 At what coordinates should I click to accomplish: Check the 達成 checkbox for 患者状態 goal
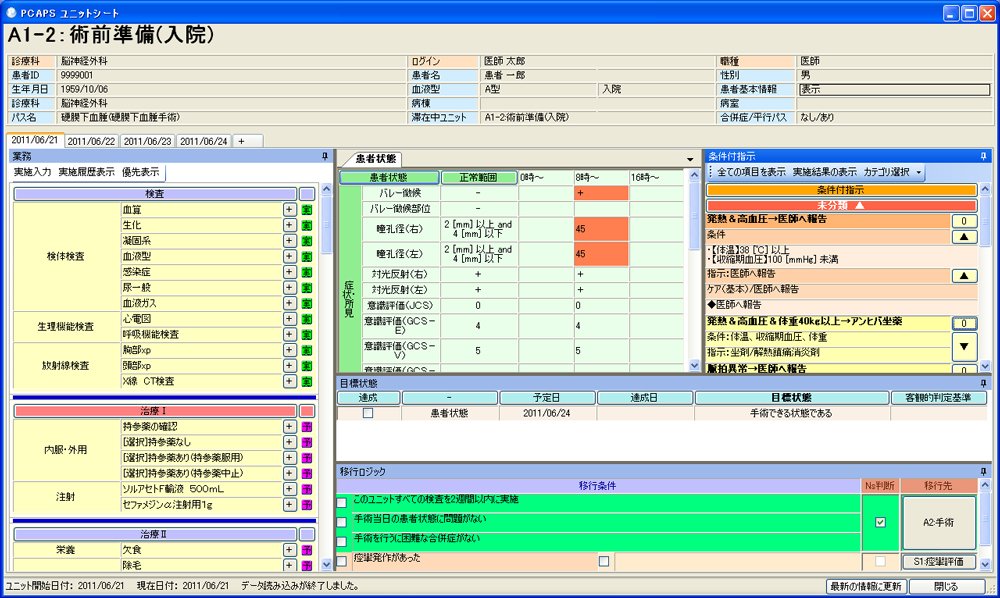pyautogui.click(x=368, y=413)
